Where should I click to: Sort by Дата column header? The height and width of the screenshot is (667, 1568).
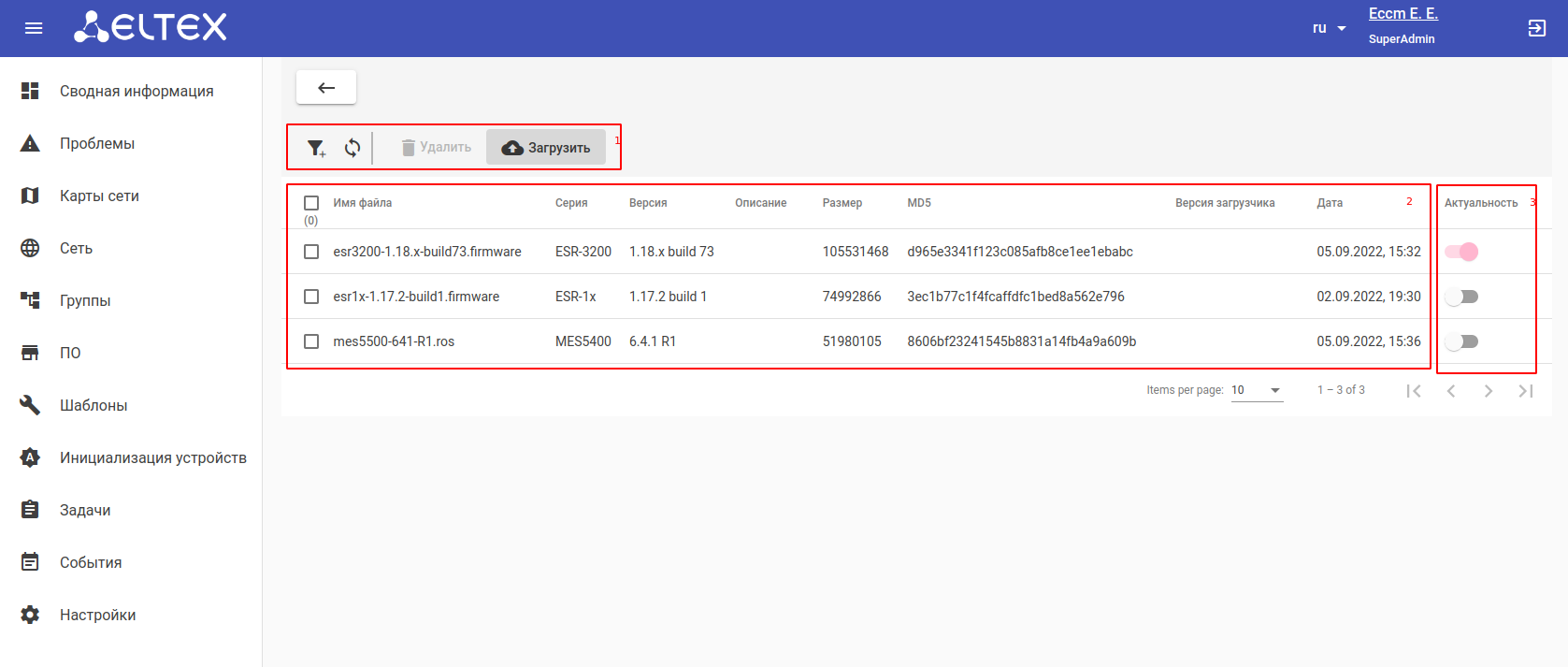click(1330, 203)
